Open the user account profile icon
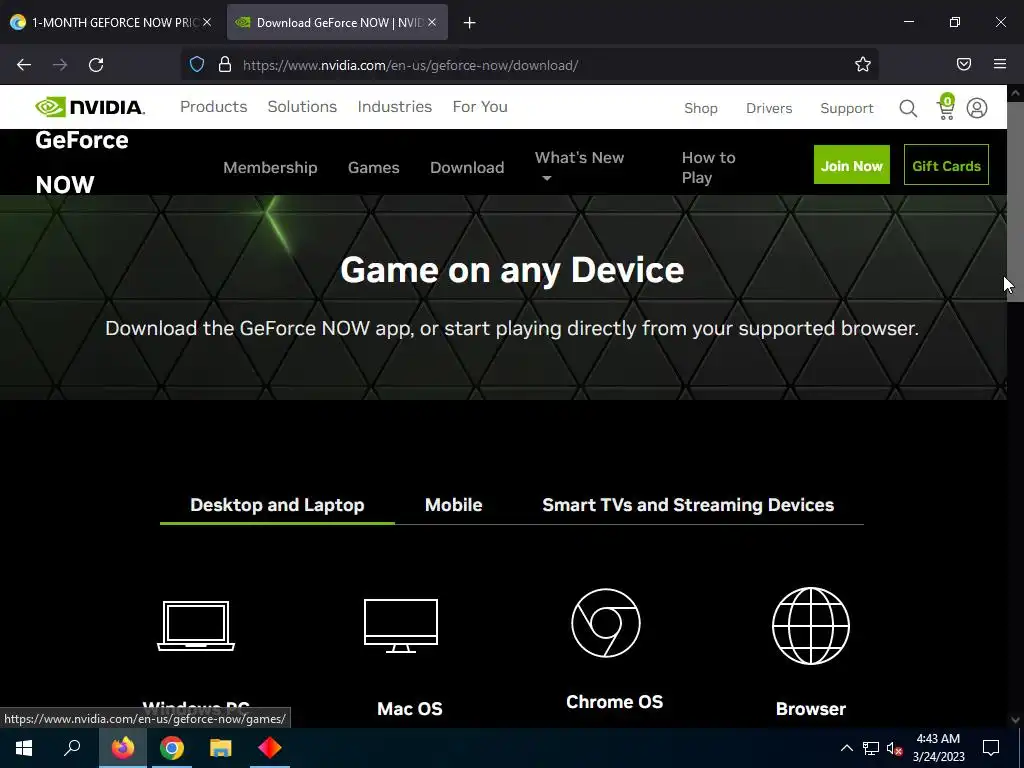The image size is (1024, 768). [977, 108]
